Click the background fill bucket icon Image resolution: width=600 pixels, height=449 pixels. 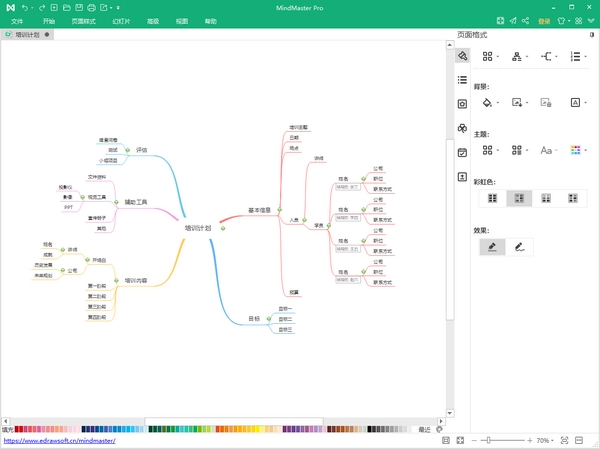[487, 102]
